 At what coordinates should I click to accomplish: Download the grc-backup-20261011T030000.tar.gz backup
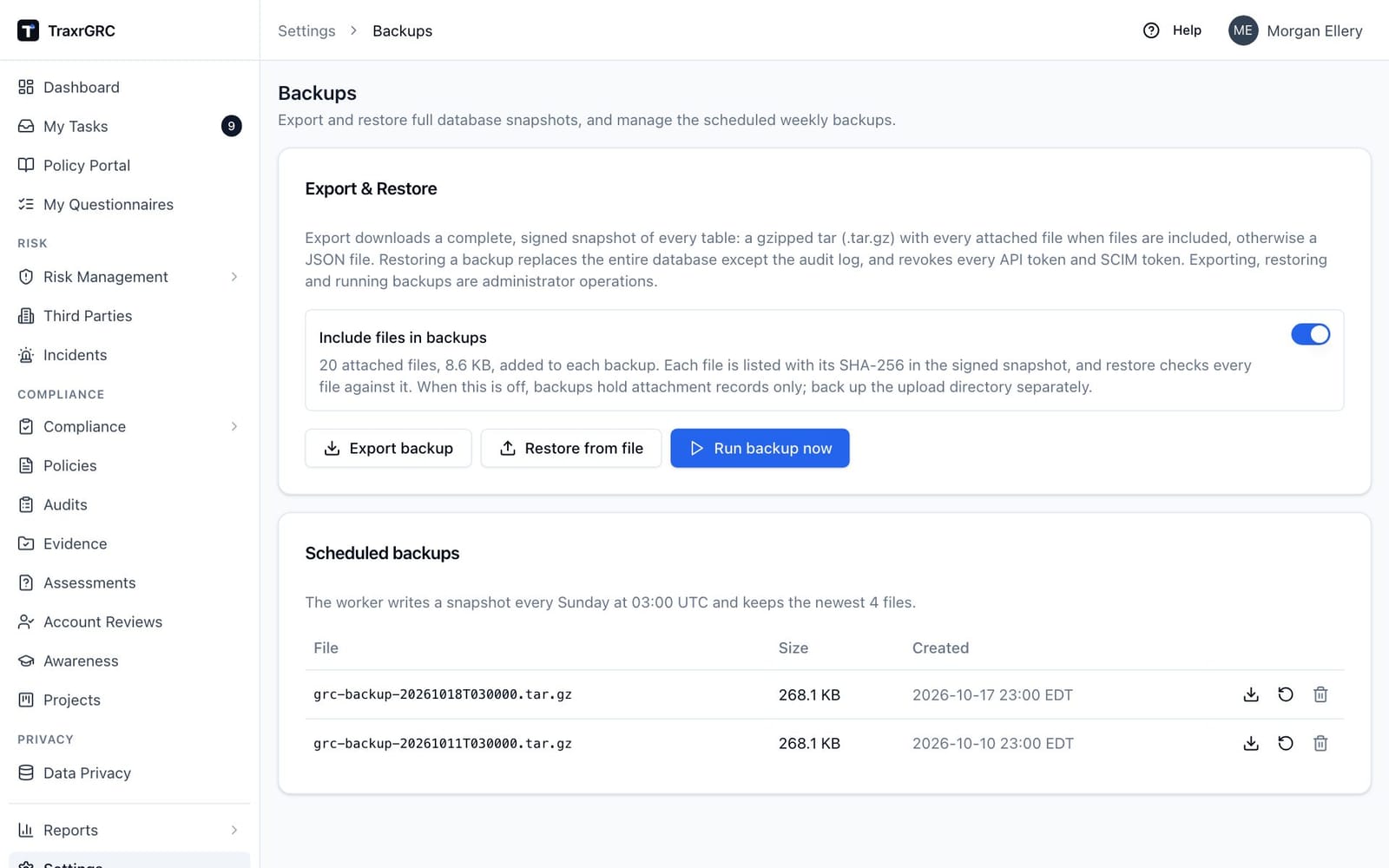[x=1251, y=743]
